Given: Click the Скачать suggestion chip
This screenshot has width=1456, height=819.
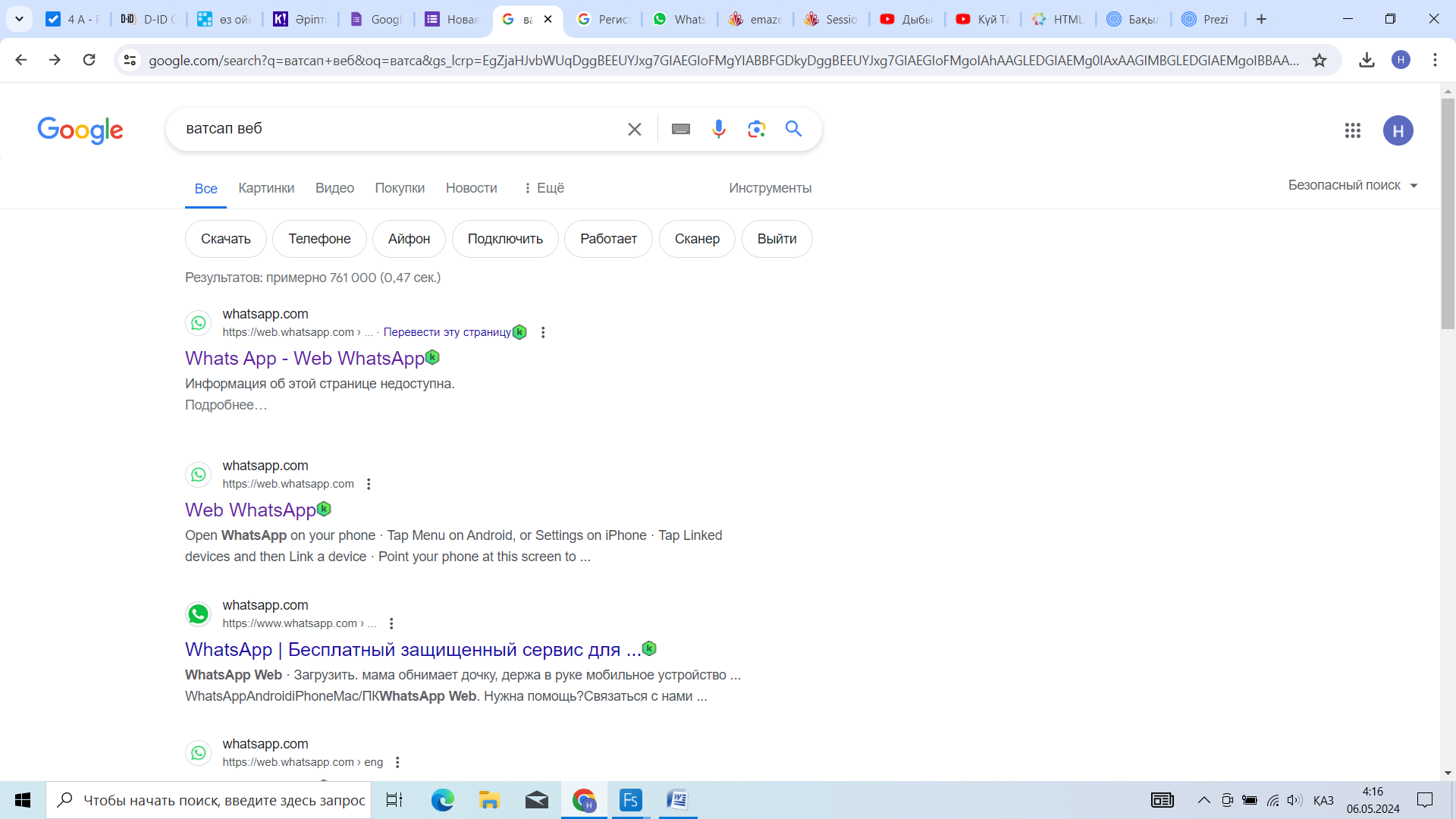Looking at the screenshot, I should click(x=225, y=239).
